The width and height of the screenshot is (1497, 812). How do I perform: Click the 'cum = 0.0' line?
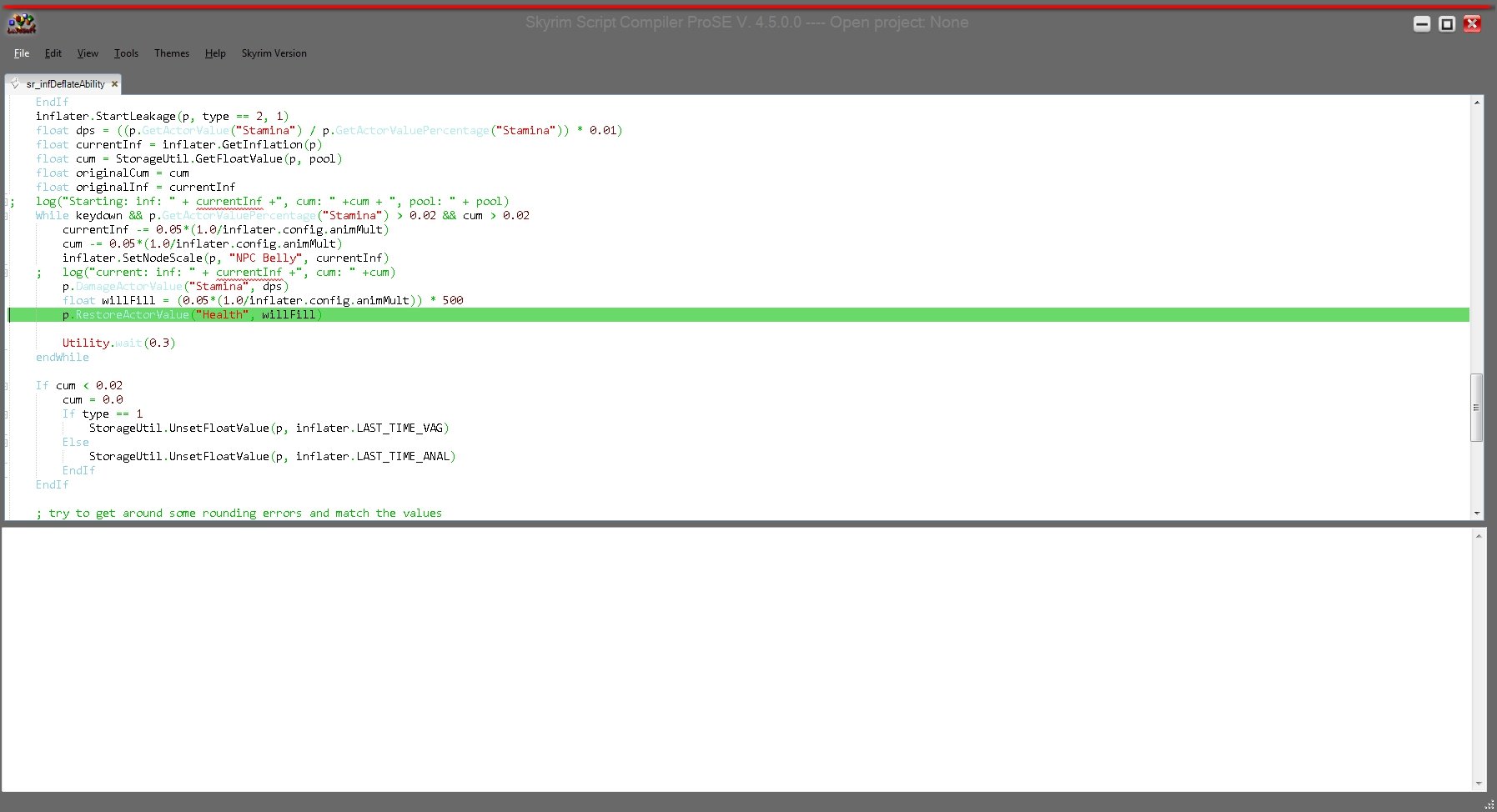(92, 399)
